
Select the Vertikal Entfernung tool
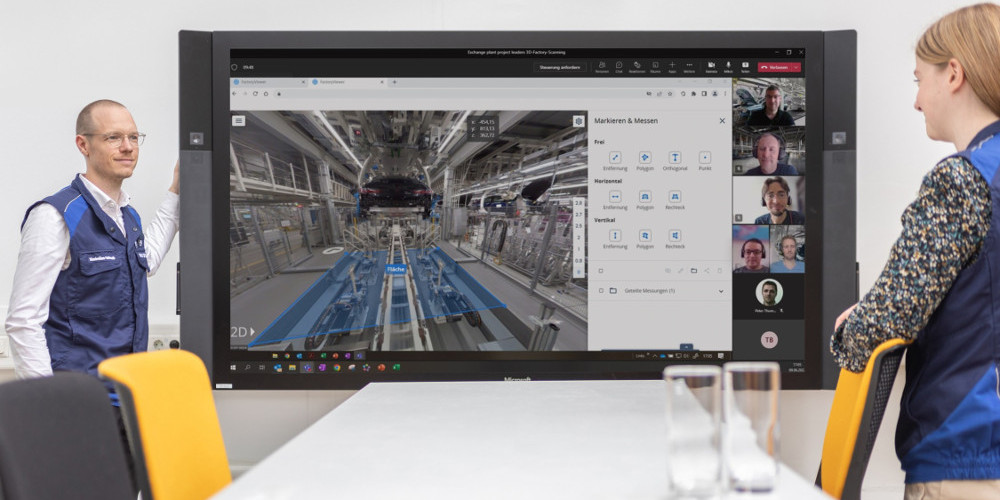pos(615,235)
